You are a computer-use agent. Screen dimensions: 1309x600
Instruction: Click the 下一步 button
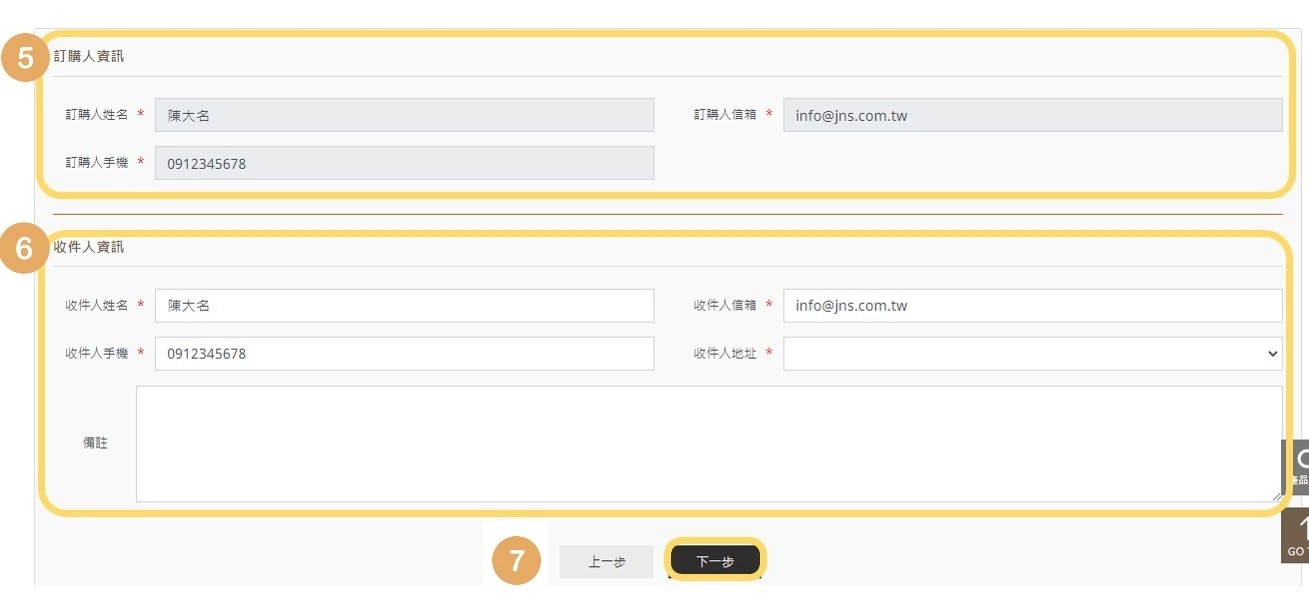[715, 561]
